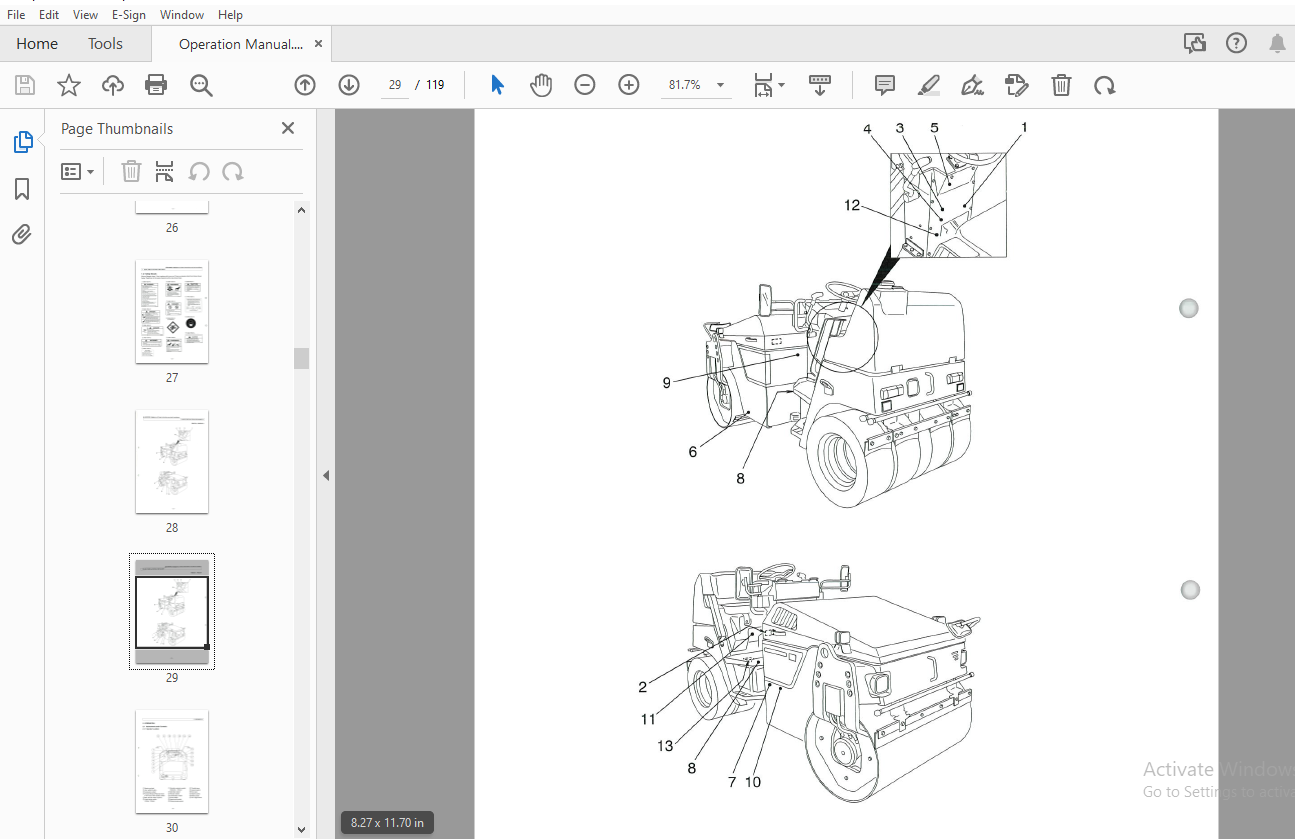
Task: Select page 27 thumbnail
Action: click(x=172, y=312)
